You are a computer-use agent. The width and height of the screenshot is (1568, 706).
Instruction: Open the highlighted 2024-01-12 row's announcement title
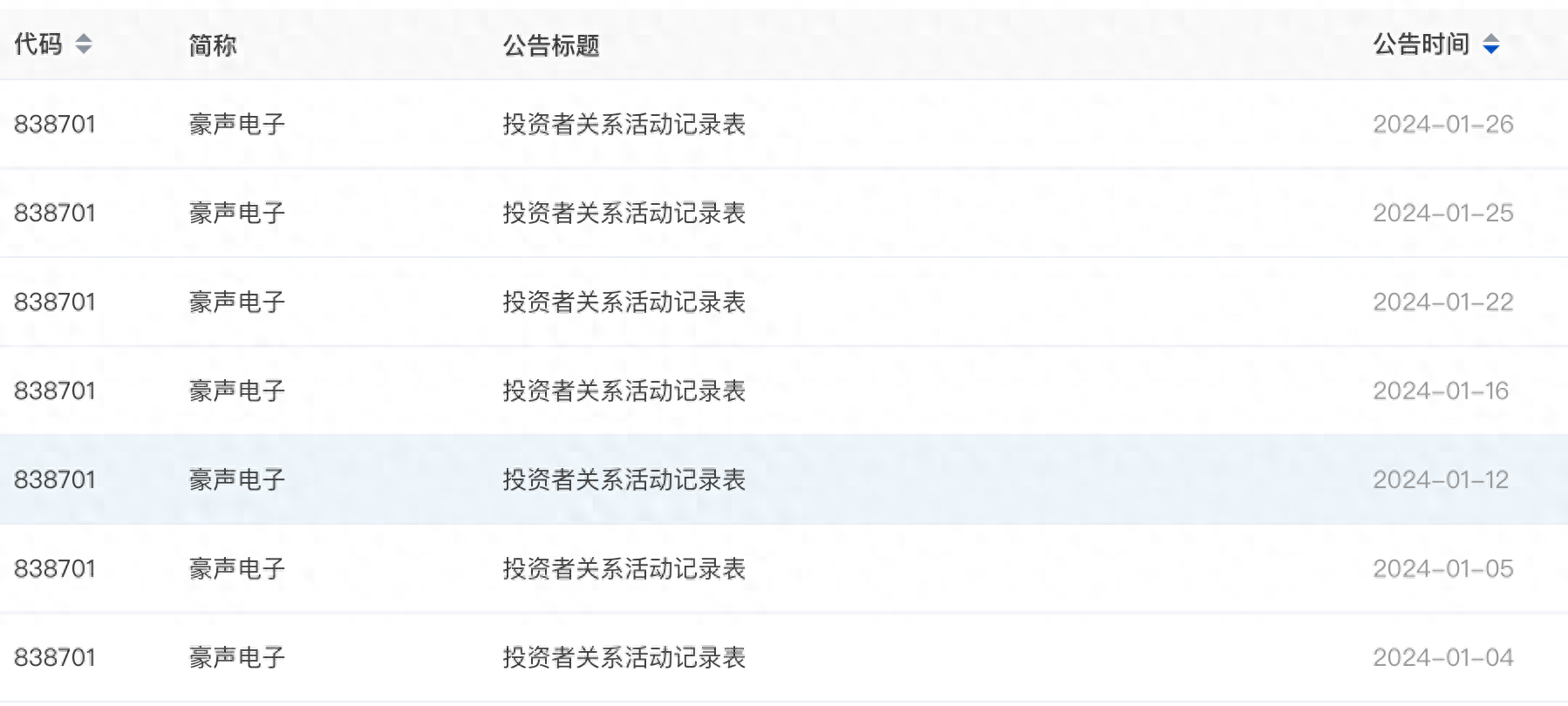(624, 480)
